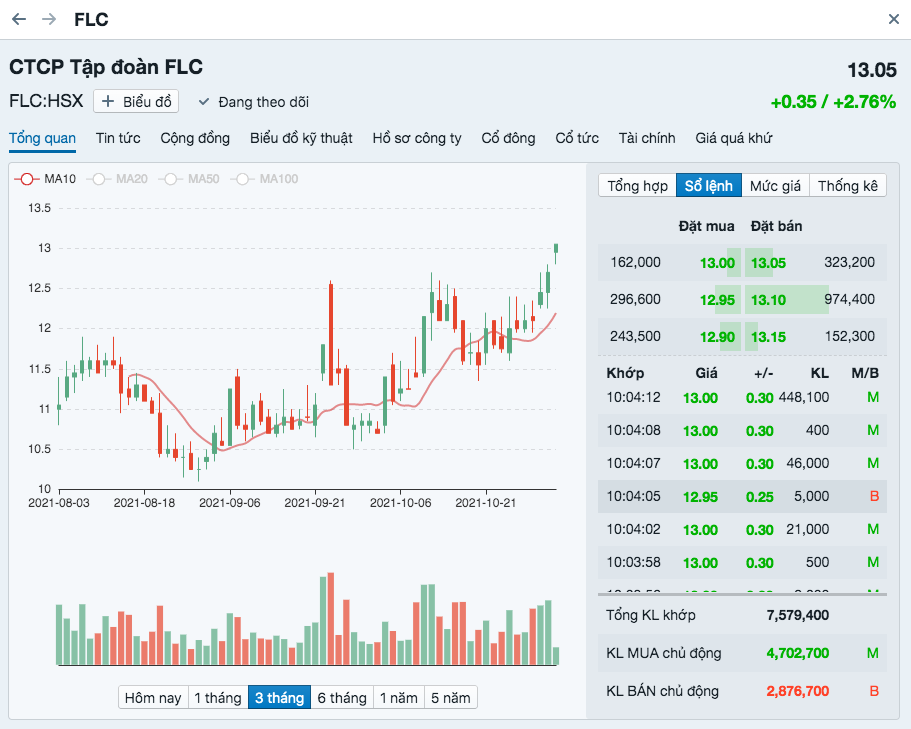The image size is (911, 729).
Task: Set chart range to 5 năm
Action: (451, 698)
